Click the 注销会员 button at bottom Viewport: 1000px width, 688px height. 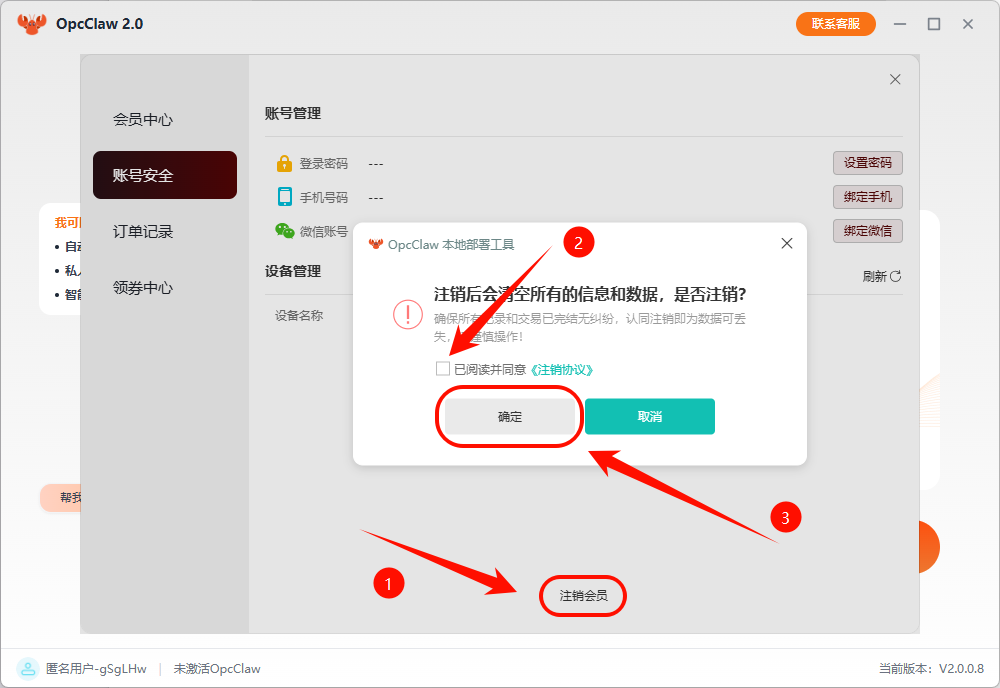pyautogui.click(x=583, y=596)
